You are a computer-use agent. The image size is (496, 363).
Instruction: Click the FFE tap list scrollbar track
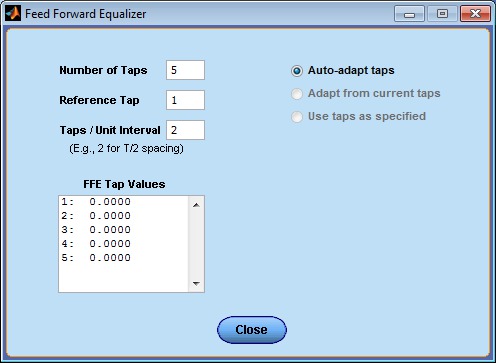(196, 244)
